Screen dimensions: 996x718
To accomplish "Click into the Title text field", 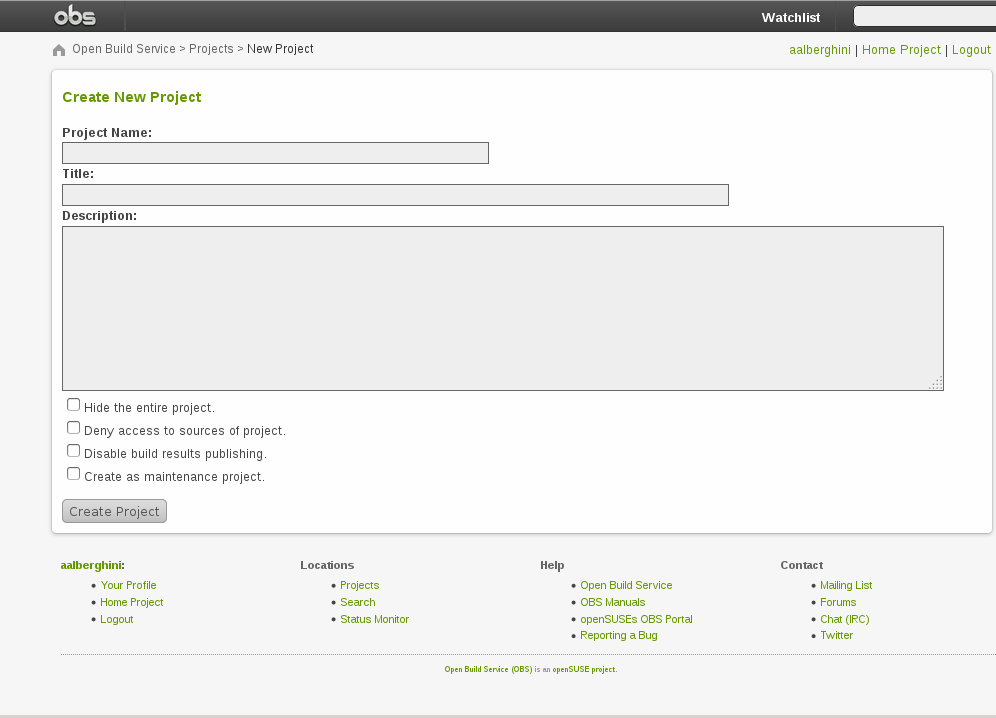I will pos(395,195).
